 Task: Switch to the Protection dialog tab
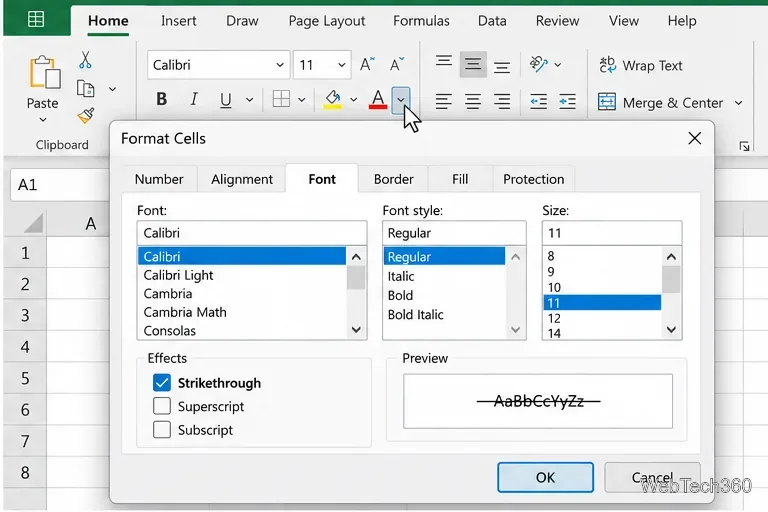pyautogui.click(x=533, y=179)
